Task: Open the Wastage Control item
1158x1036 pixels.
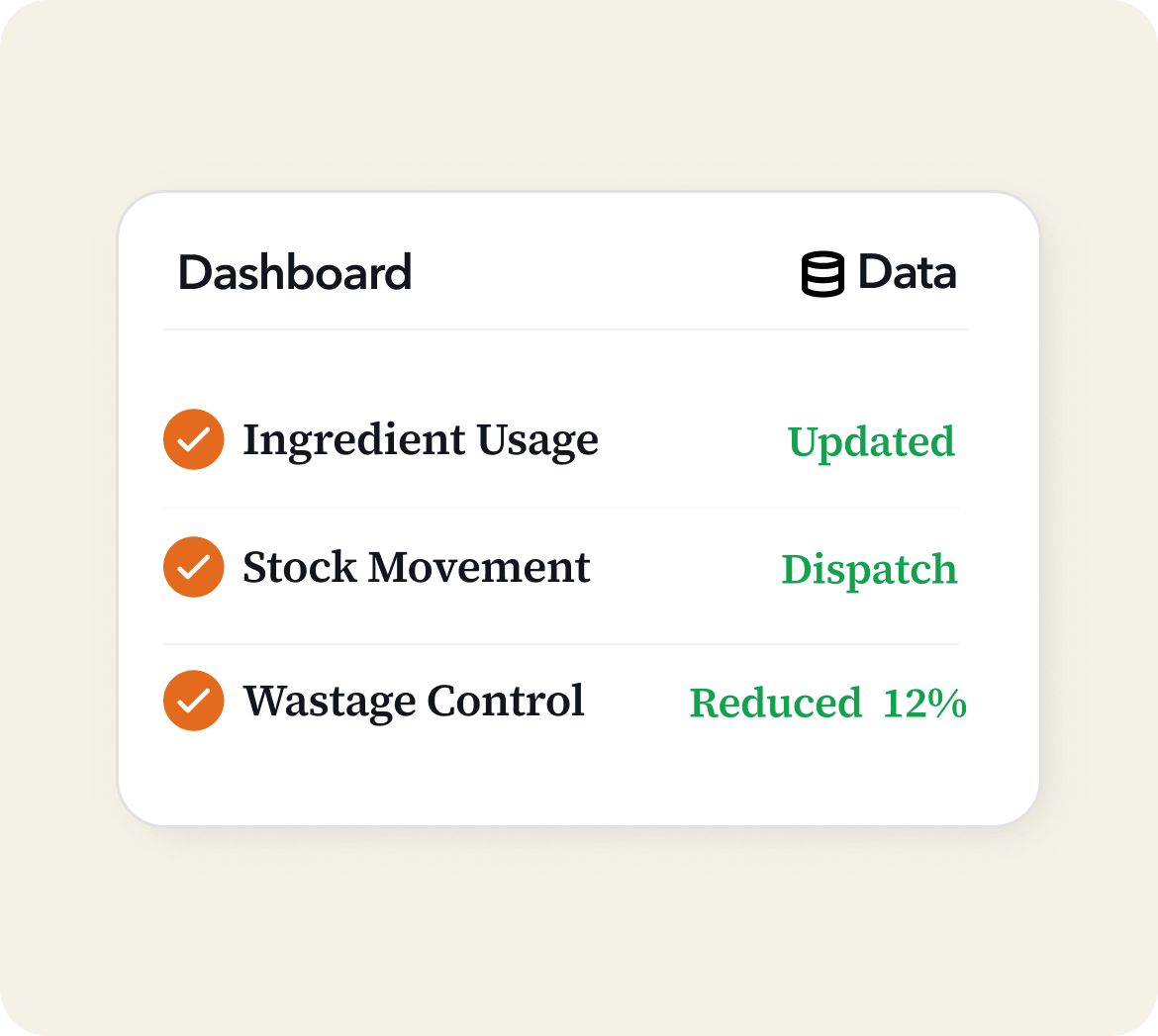Action: [414, 702]
